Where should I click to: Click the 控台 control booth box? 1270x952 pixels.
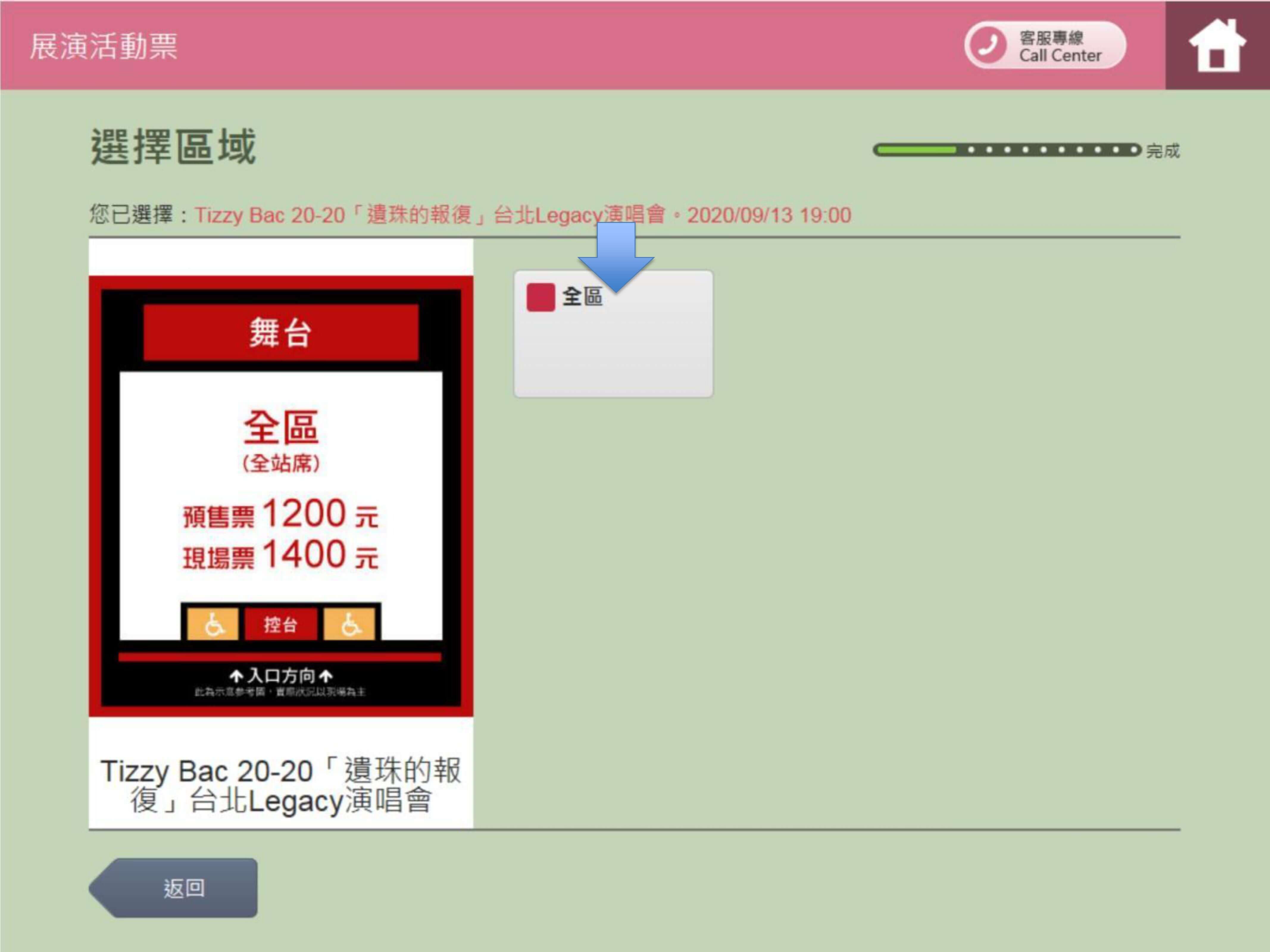coord(281,624)
